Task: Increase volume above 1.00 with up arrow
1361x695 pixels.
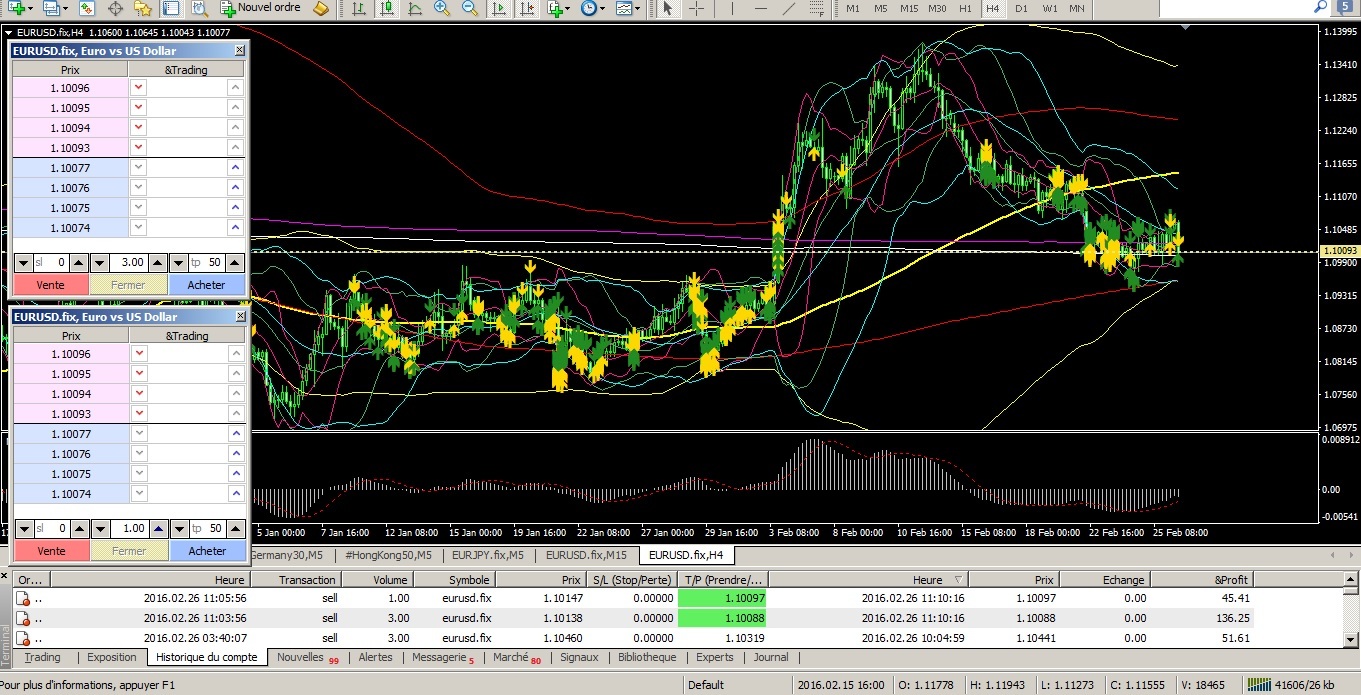Action: coord(157,528)
